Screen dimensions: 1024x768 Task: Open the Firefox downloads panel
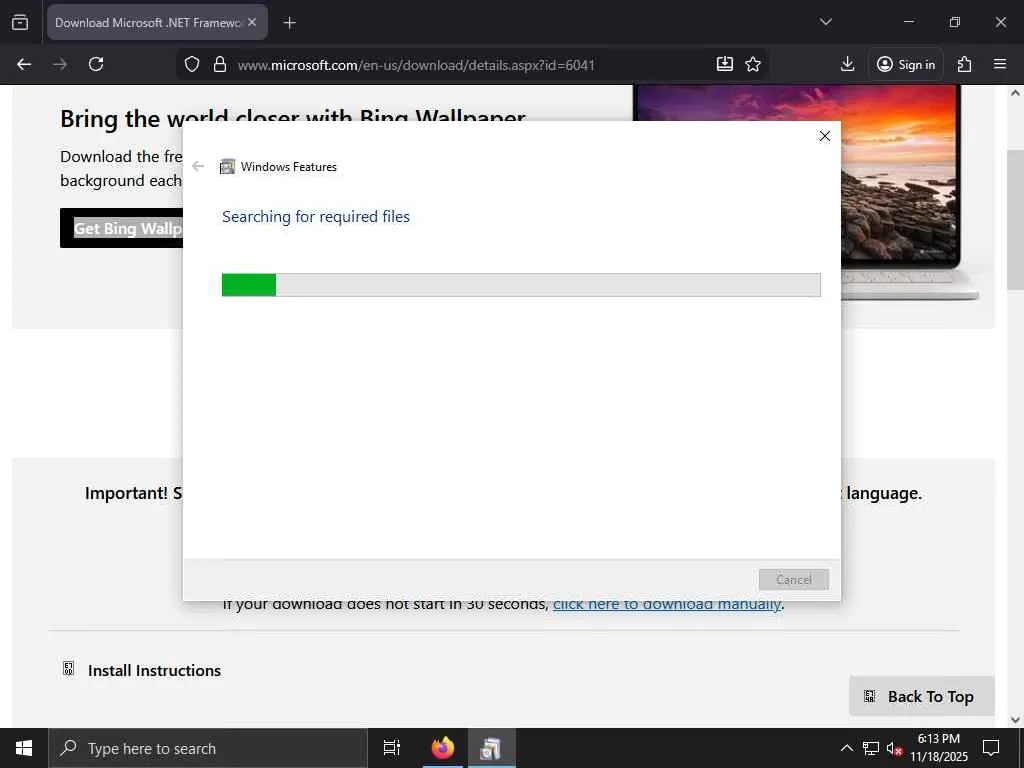(x=847, y=64)
